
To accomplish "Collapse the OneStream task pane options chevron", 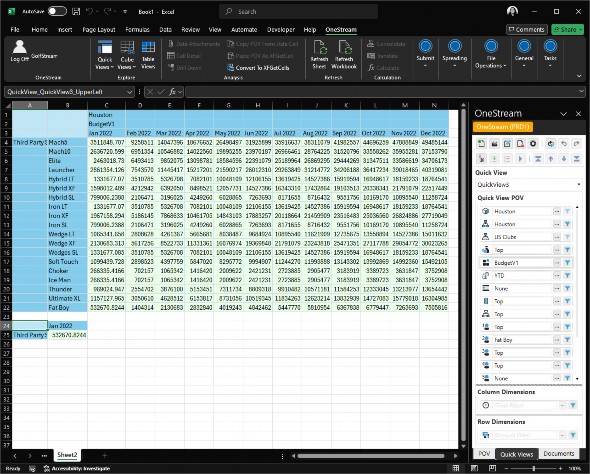I will [x=563, y=114].
